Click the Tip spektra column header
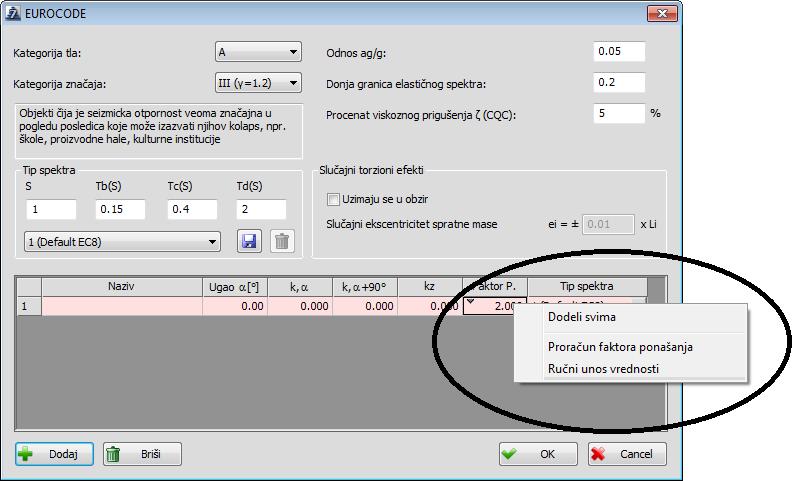Viewport: 797px width, 481px height. (587, 287)
